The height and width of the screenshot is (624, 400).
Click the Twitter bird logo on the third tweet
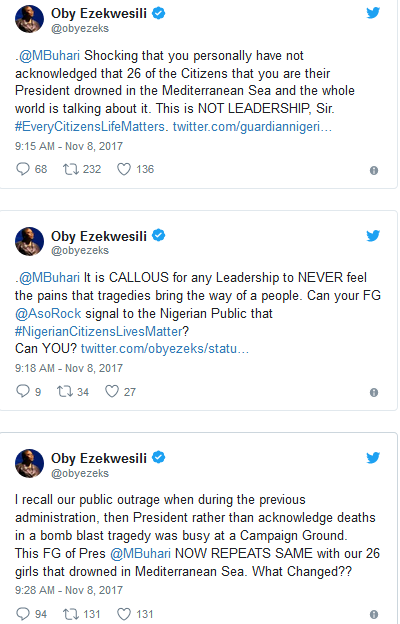point(373,458)
